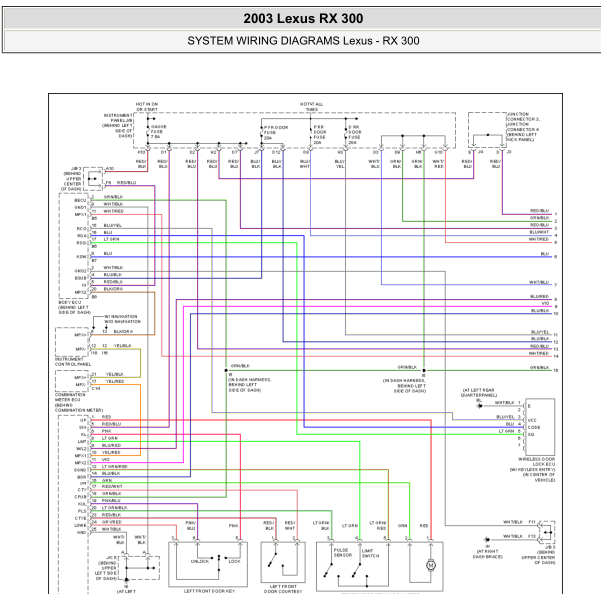Click the 'G10' fuse box pin label
601x594 pixels.
(438, 152)
